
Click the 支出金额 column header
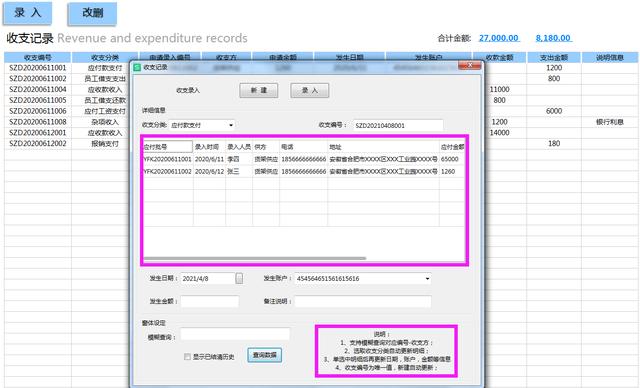(x=554, y=57)
